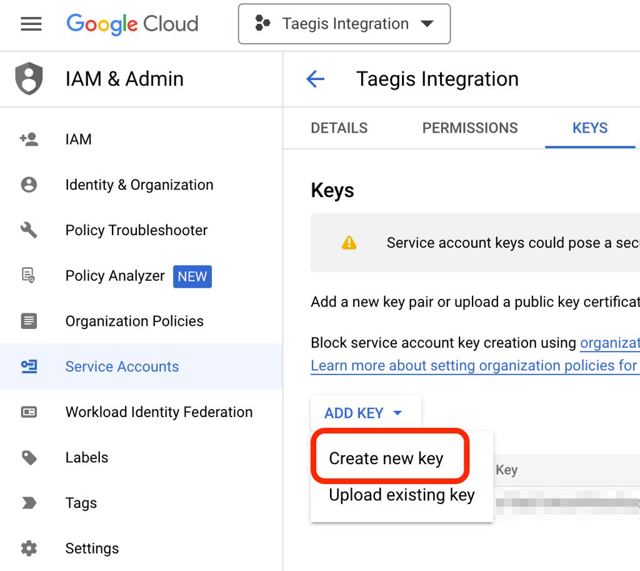Switch to the PERMISSIONS tab
Image resolution: width=640 pixels, height=571 pixels.
[470, 128]
